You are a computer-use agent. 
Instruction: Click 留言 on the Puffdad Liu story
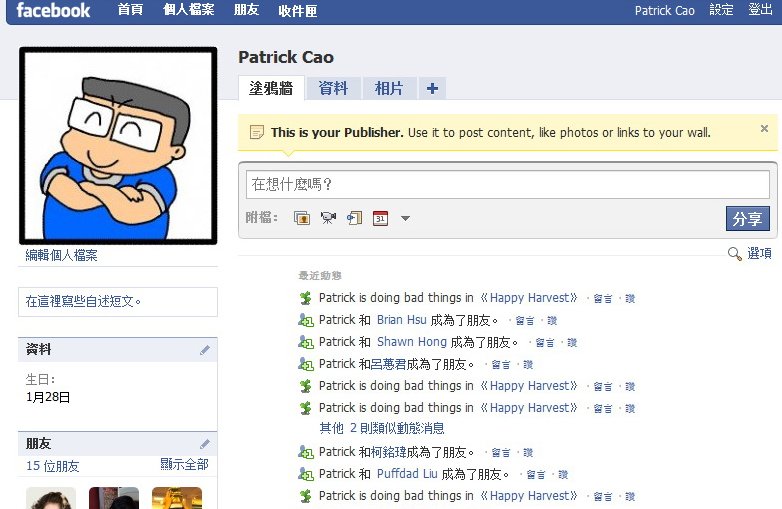tap(536, 475)
